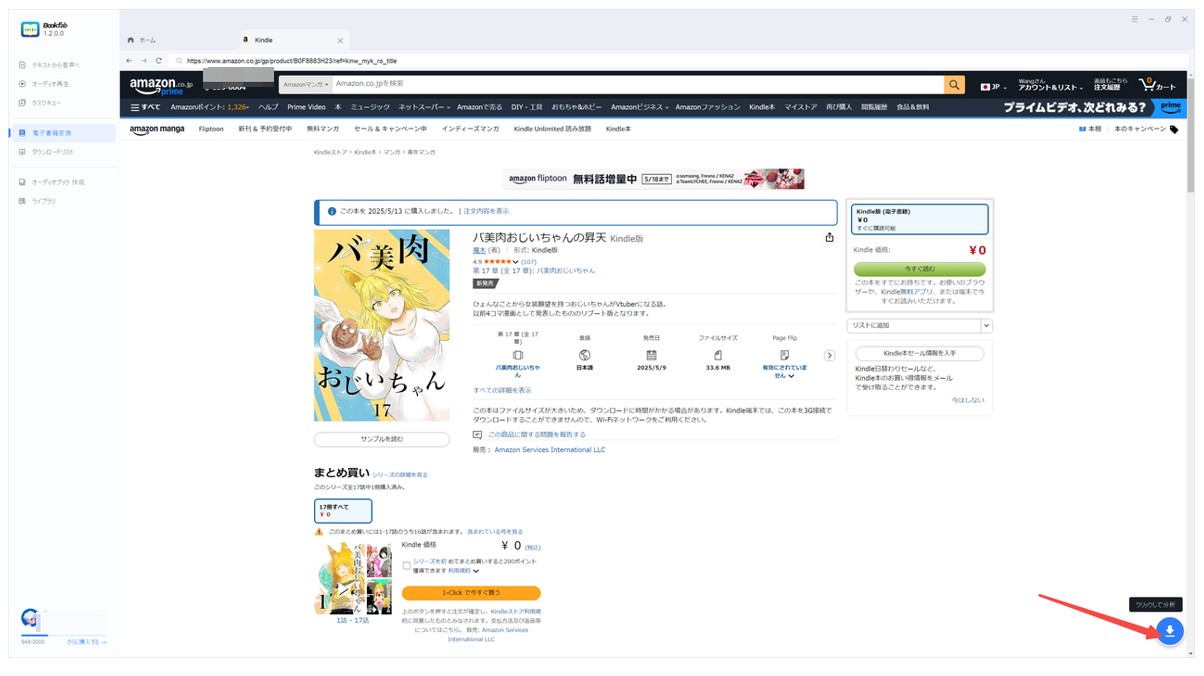1204x676 pixels.
Task: Reload the page with refresh icon
Action: click(x=158, y=61)
